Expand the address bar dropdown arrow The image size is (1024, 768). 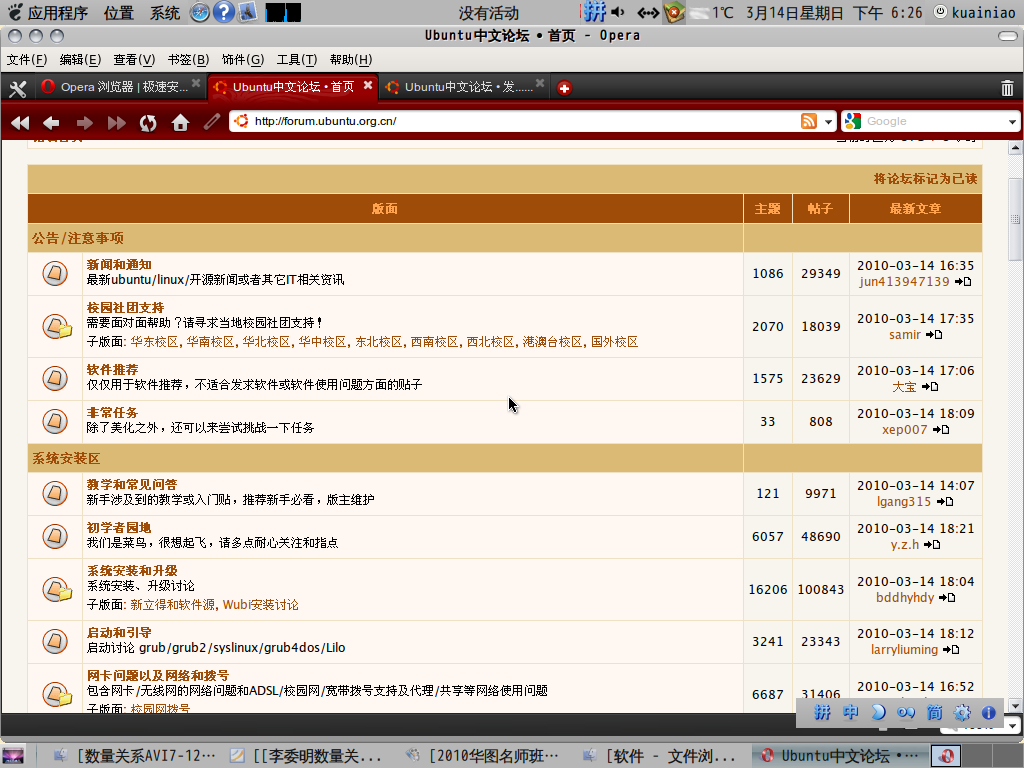pos(828,121)
